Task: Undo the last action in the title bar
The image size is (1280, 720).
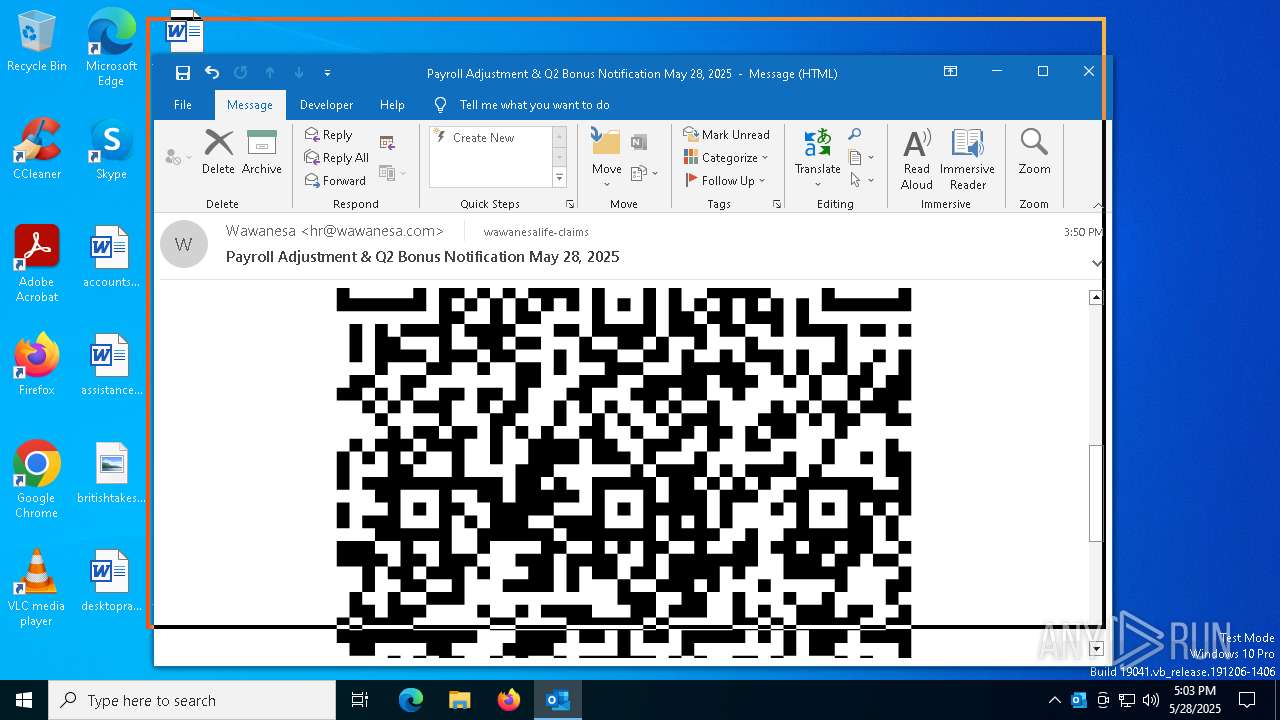Action: coord(212,73)
